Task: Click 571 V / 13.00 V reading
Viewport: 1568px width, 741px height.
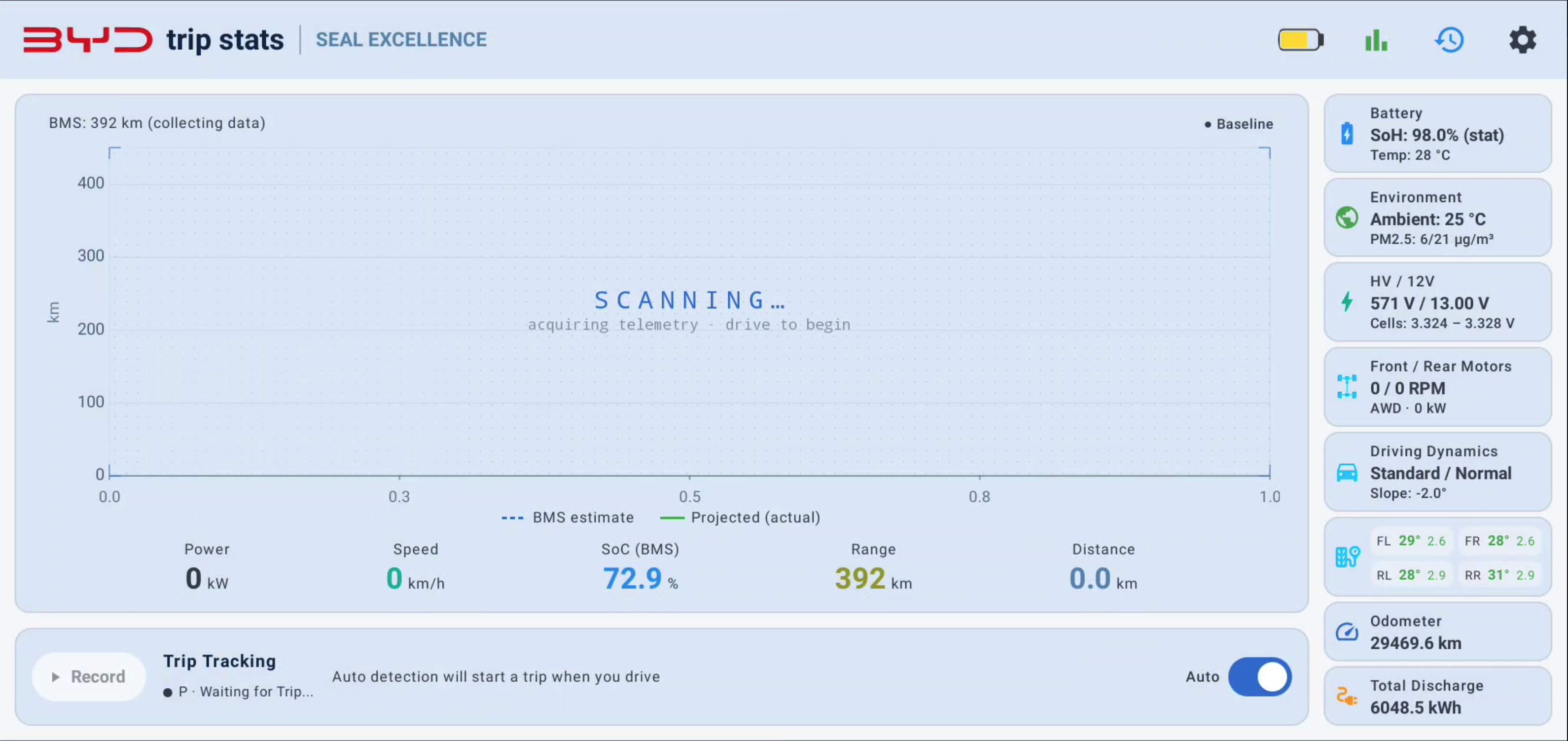Action: click(x=1429, y=303)
